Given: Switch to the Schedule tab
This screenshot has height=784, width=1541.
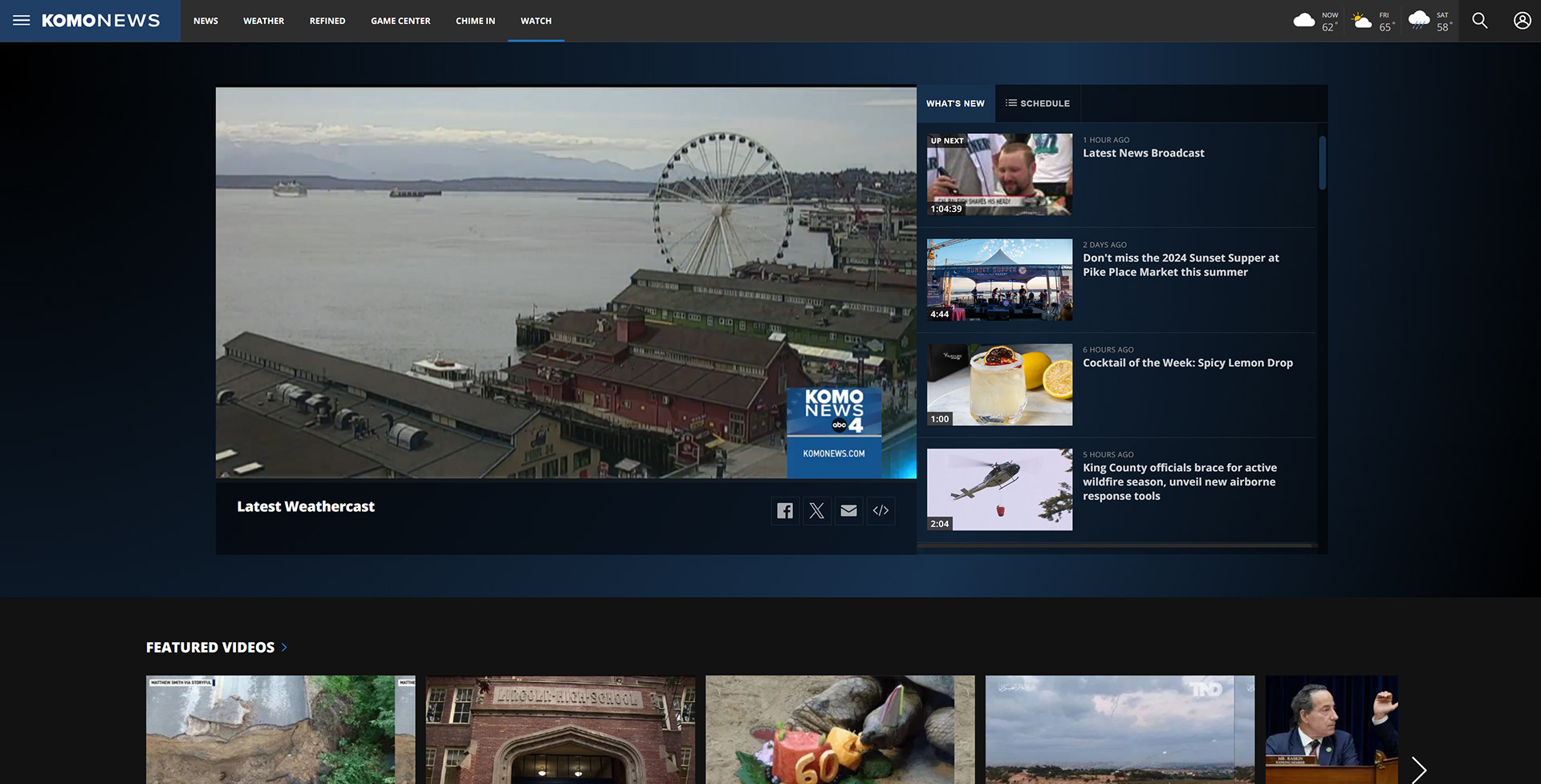Looking at the screenshot, I should click(1038, 104).
